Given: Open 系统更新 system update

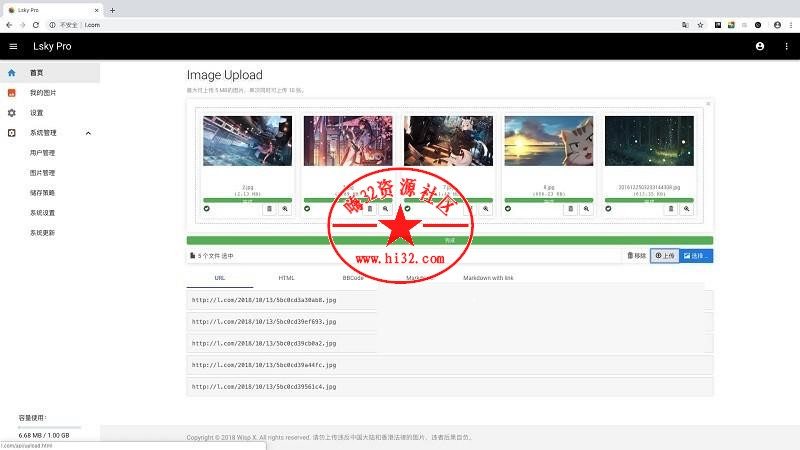Looking at the screenshot, I should [42, 233].
